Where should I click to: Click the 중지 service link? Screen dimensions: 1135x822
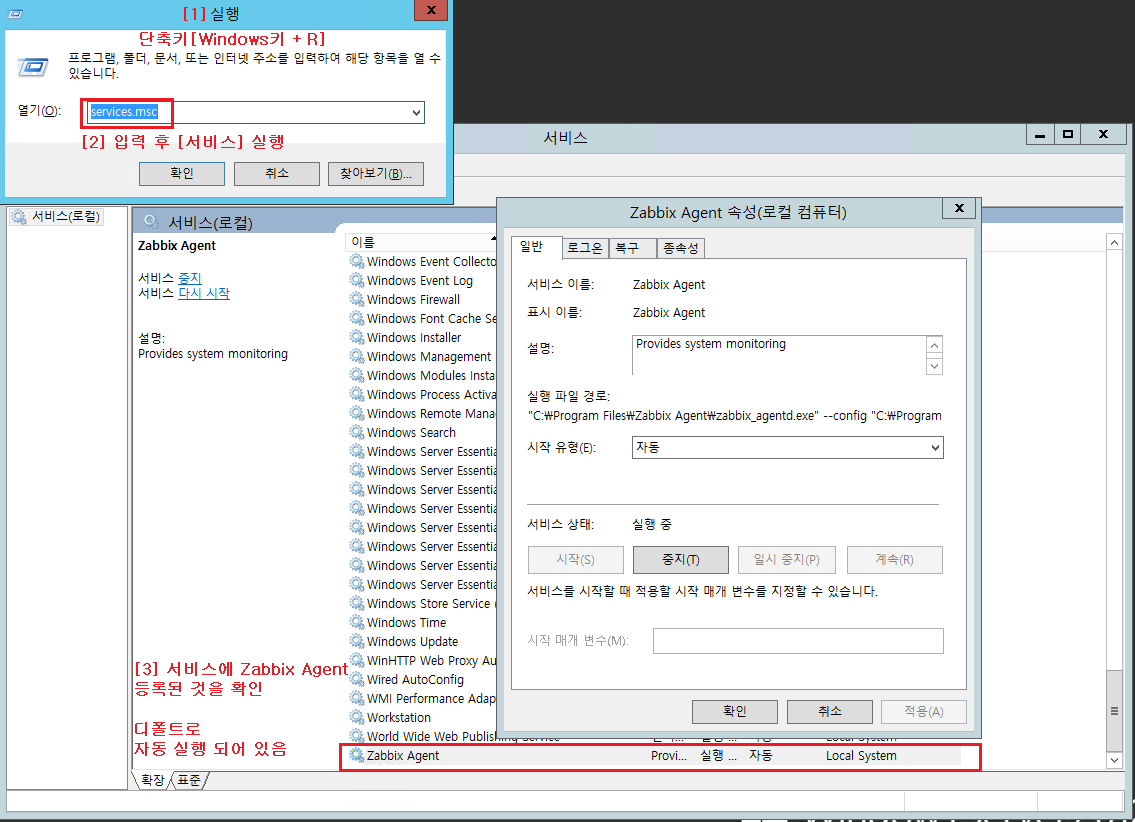point(190,278)
